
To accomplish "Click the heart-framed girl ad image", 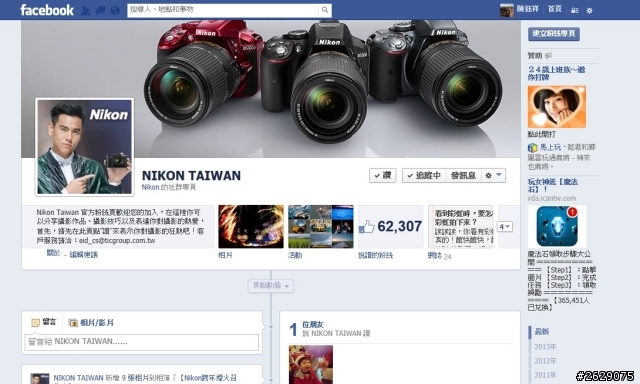I will 557,107.
